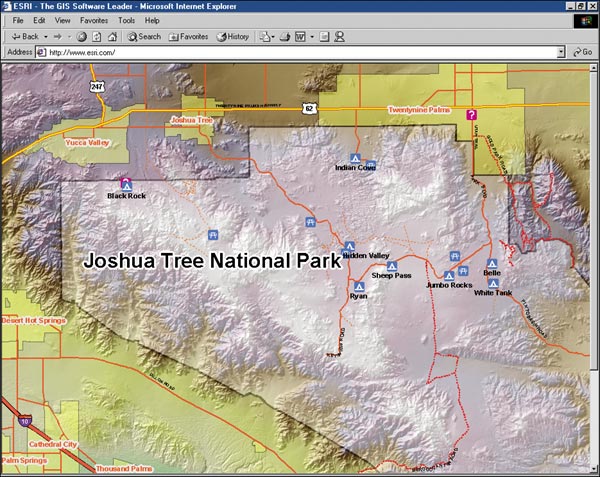Click the visitor information question mark icon

471,114
